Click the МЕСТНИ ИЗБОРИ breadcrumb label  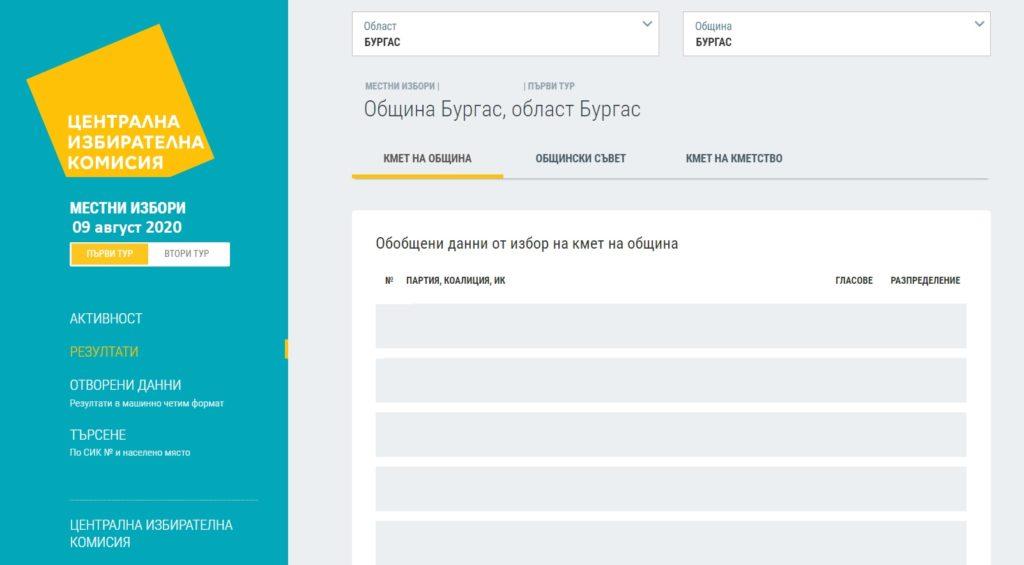pos(399,87)
